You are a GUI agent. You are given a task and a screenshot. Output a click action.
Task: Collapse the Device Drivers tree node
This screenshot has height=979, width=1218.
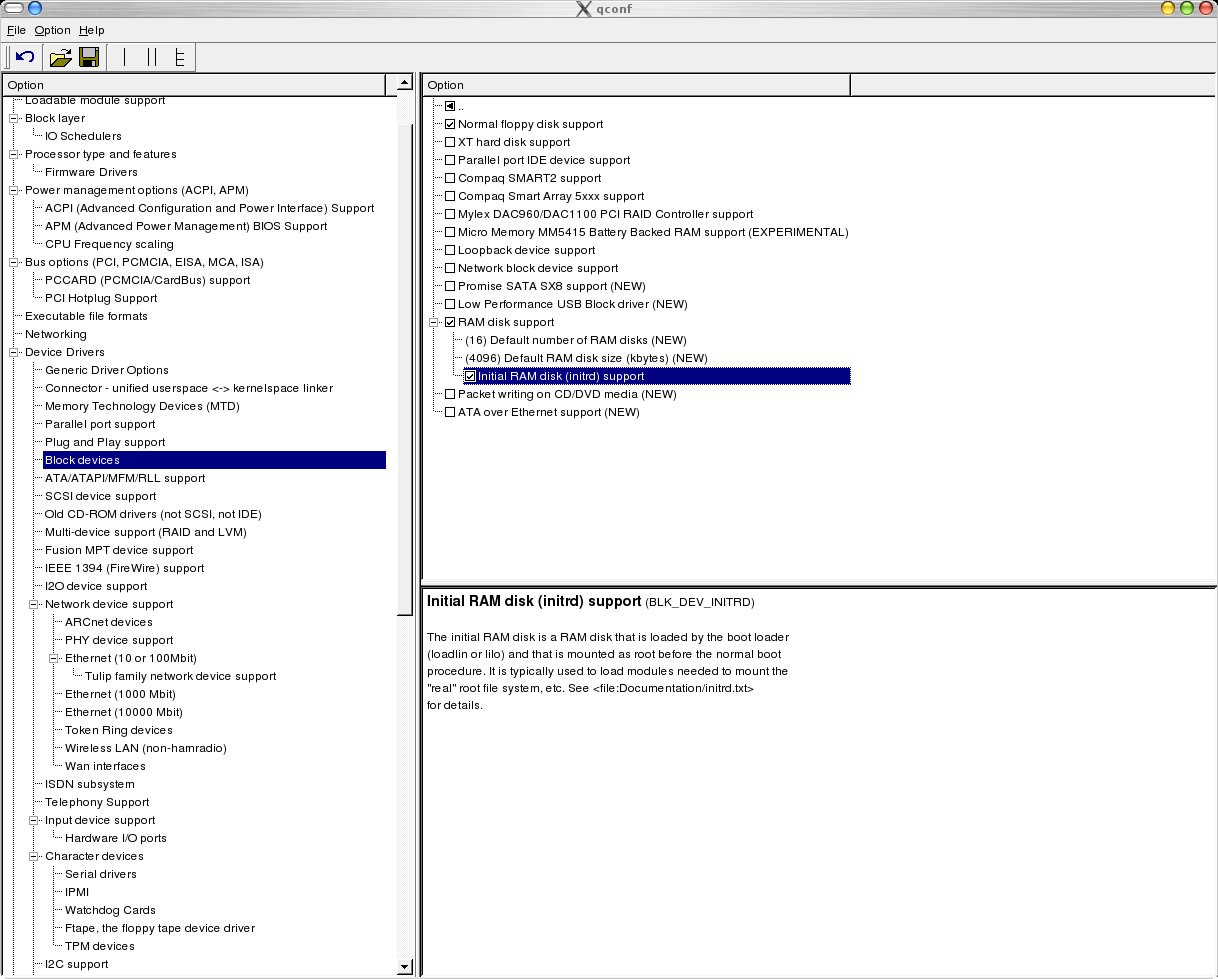coord(15,352)
